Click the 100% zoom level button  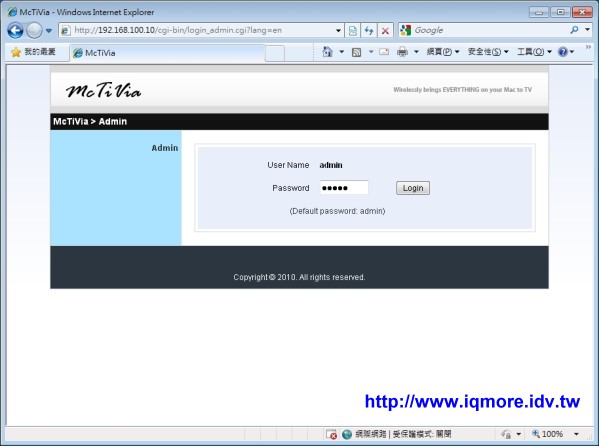tap(548, 434)
